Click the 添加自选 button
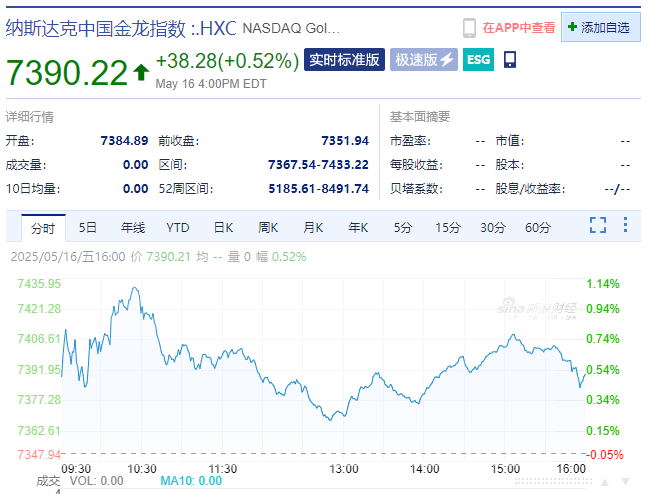This screenshot has width=649, height=494. coord(601,27)
